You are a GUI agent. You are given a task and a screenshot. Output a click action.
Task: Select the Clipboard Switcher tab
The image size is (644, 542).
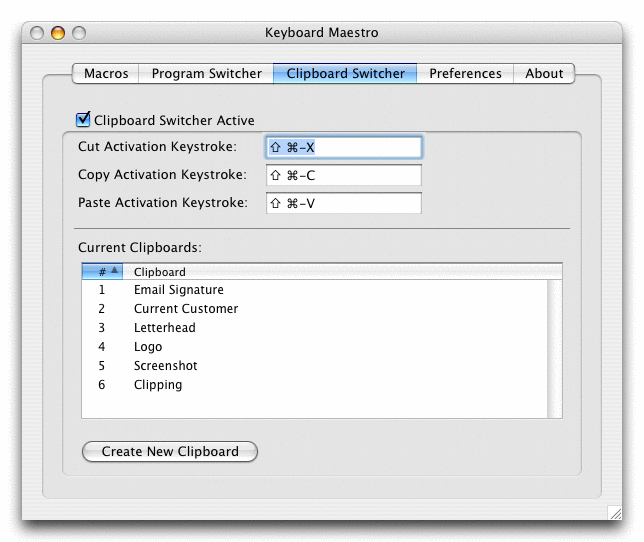pyautogui.click(x=345, y=73)
